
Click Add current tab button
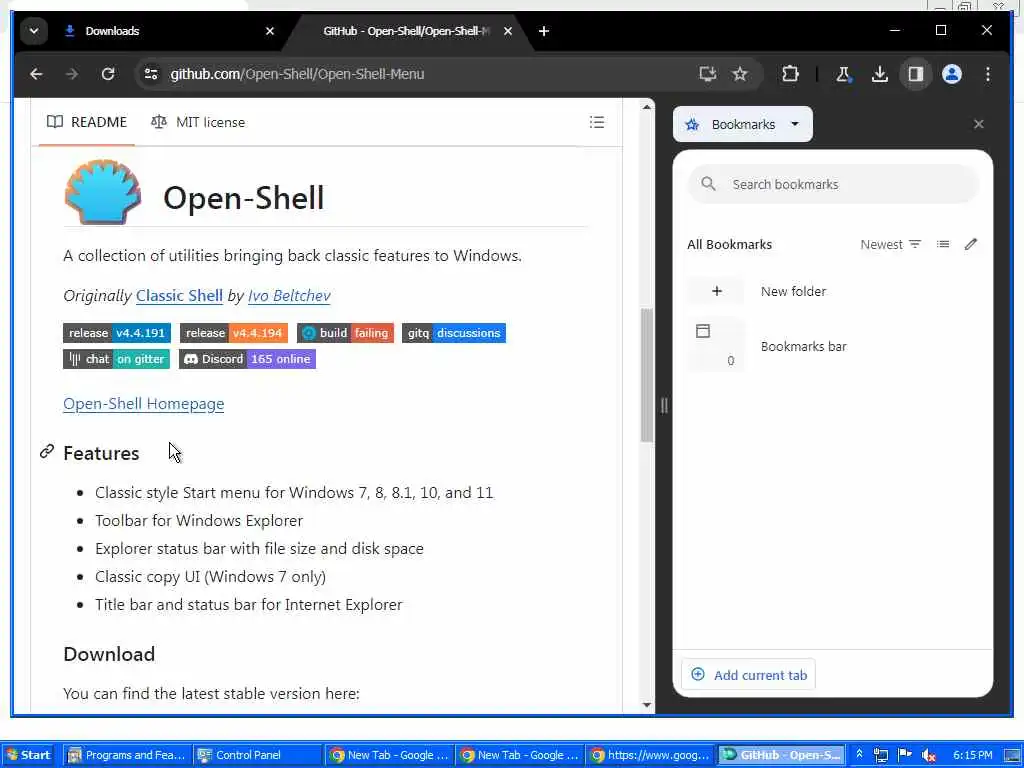748,675
